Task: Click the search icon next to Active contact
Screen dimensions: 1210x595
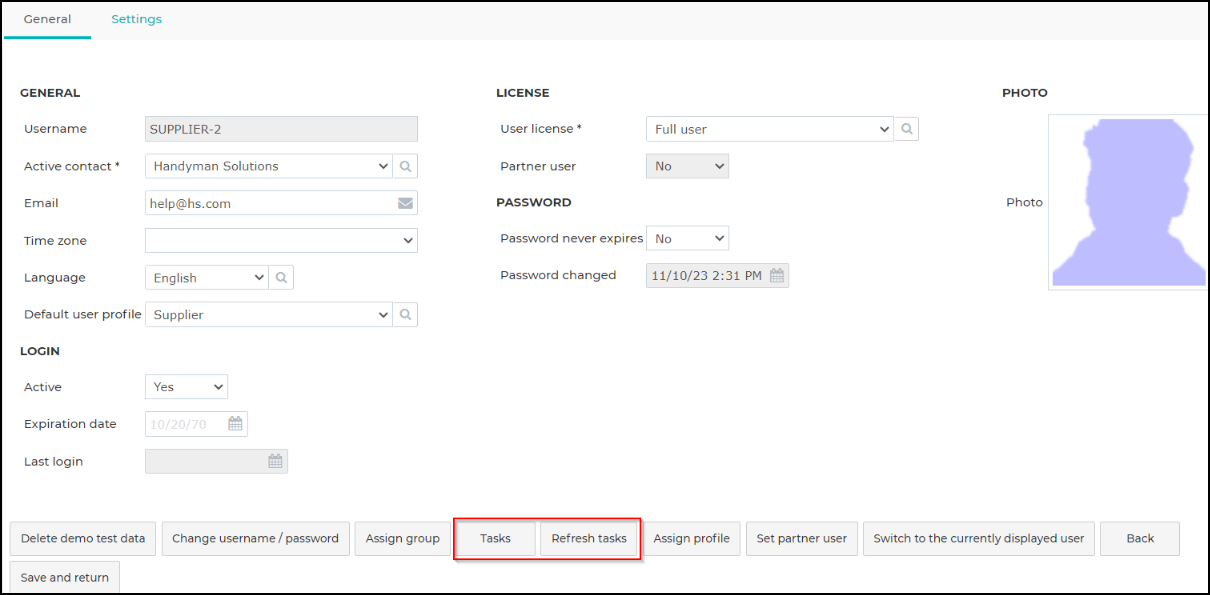Action: [x=405, y=166]
